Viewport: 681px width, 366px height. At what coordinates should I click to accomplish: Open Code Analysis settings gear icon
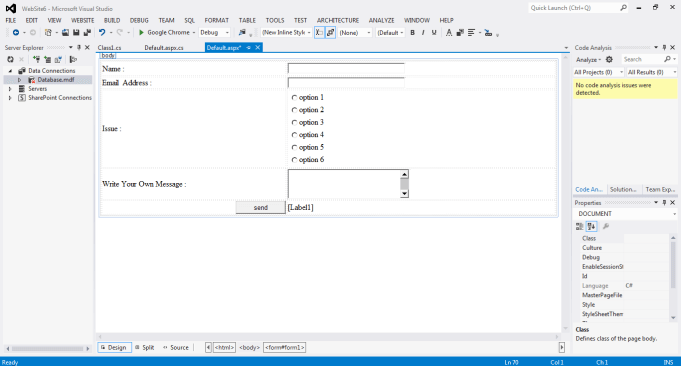[609, 59]
